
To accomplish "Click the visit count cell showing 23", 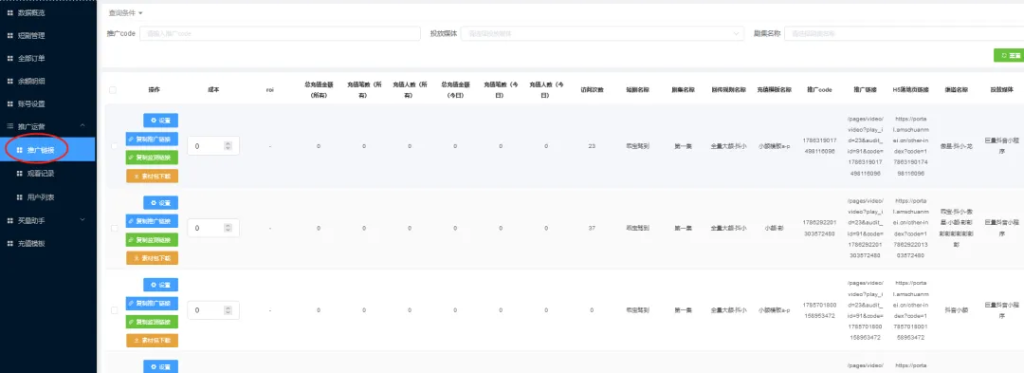I will 592,146.
